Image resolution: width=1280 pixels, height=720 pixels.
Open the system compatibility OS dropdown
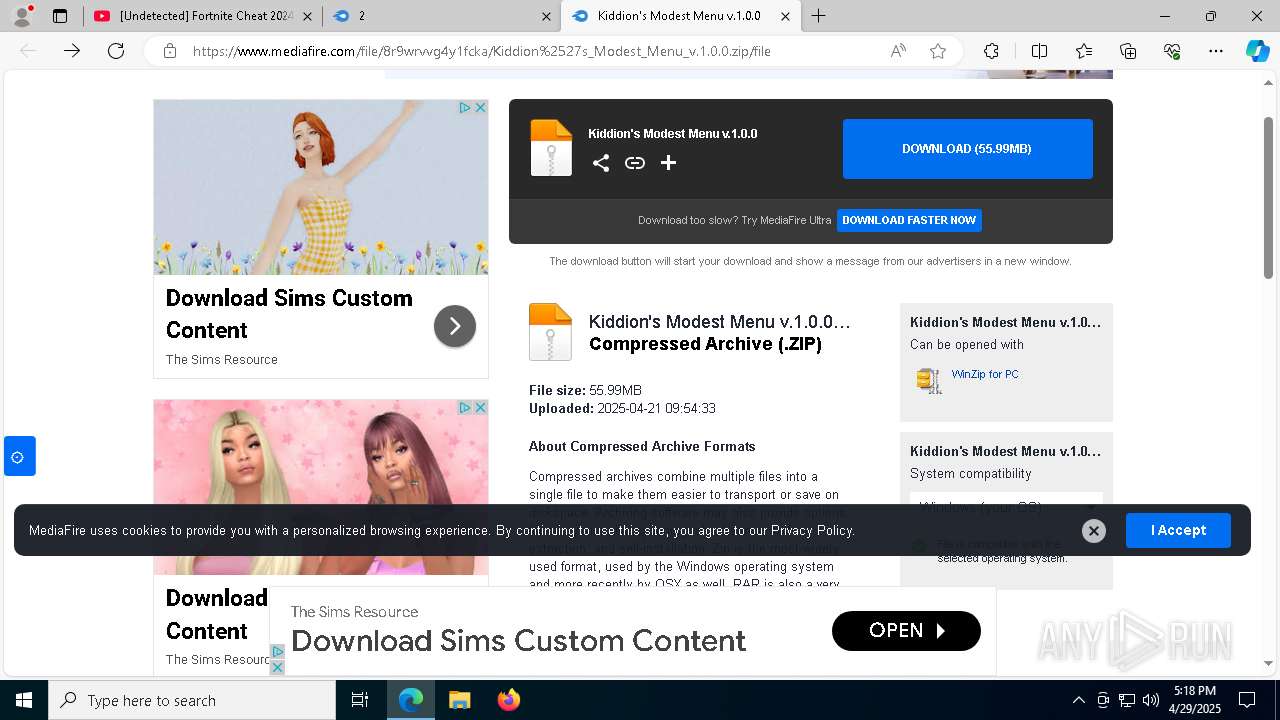pyautogui.click(x=1006, y=507)
